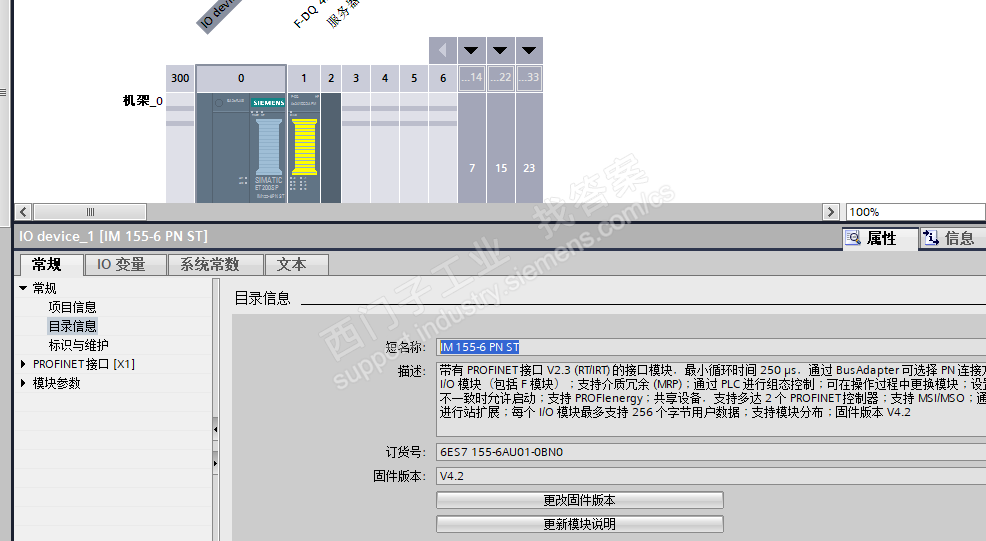Expand the 模块参数 node
986x541 pixels.
23,383
